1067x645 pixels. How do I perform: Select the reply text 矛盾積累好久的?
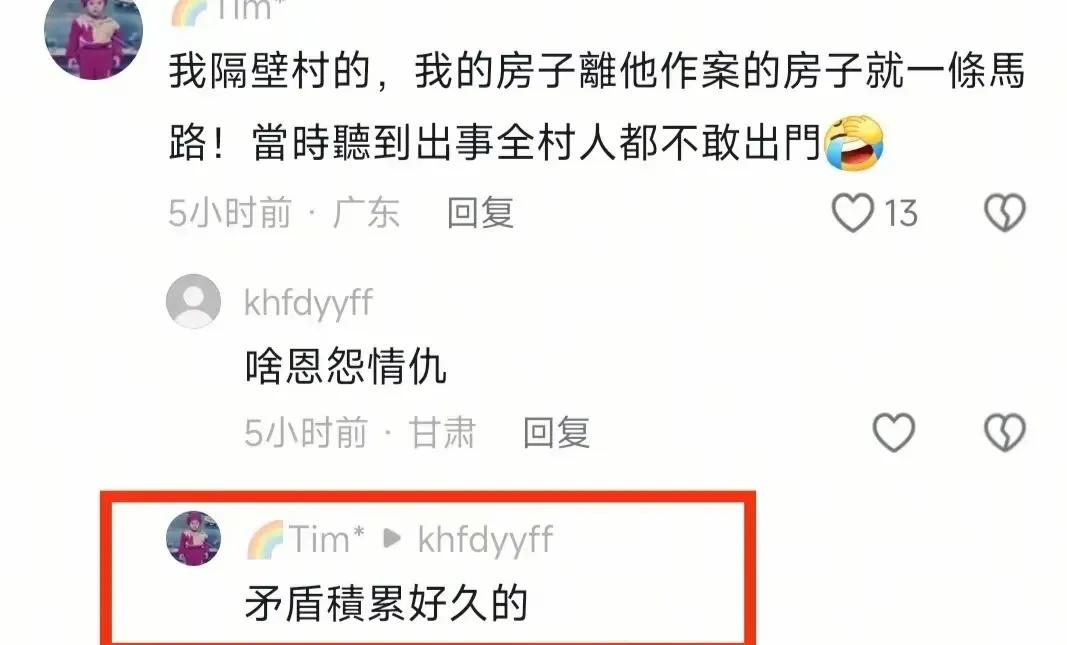tap(387, 603)
